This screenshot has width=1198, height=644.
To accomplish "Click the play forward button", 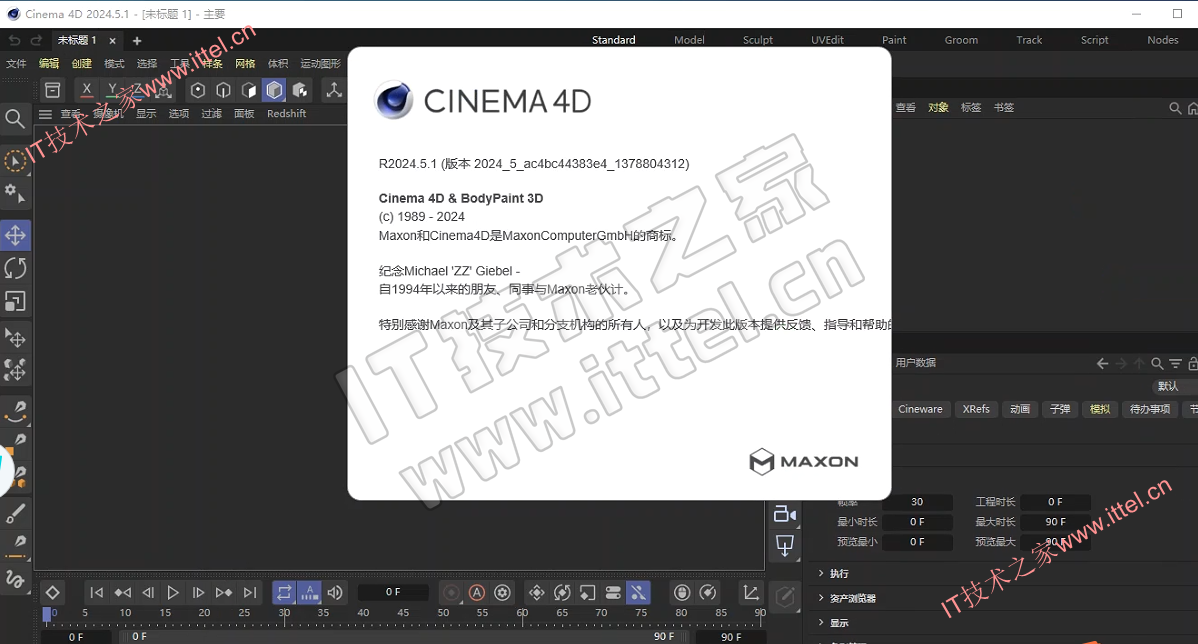I will [x=173, y=593].
